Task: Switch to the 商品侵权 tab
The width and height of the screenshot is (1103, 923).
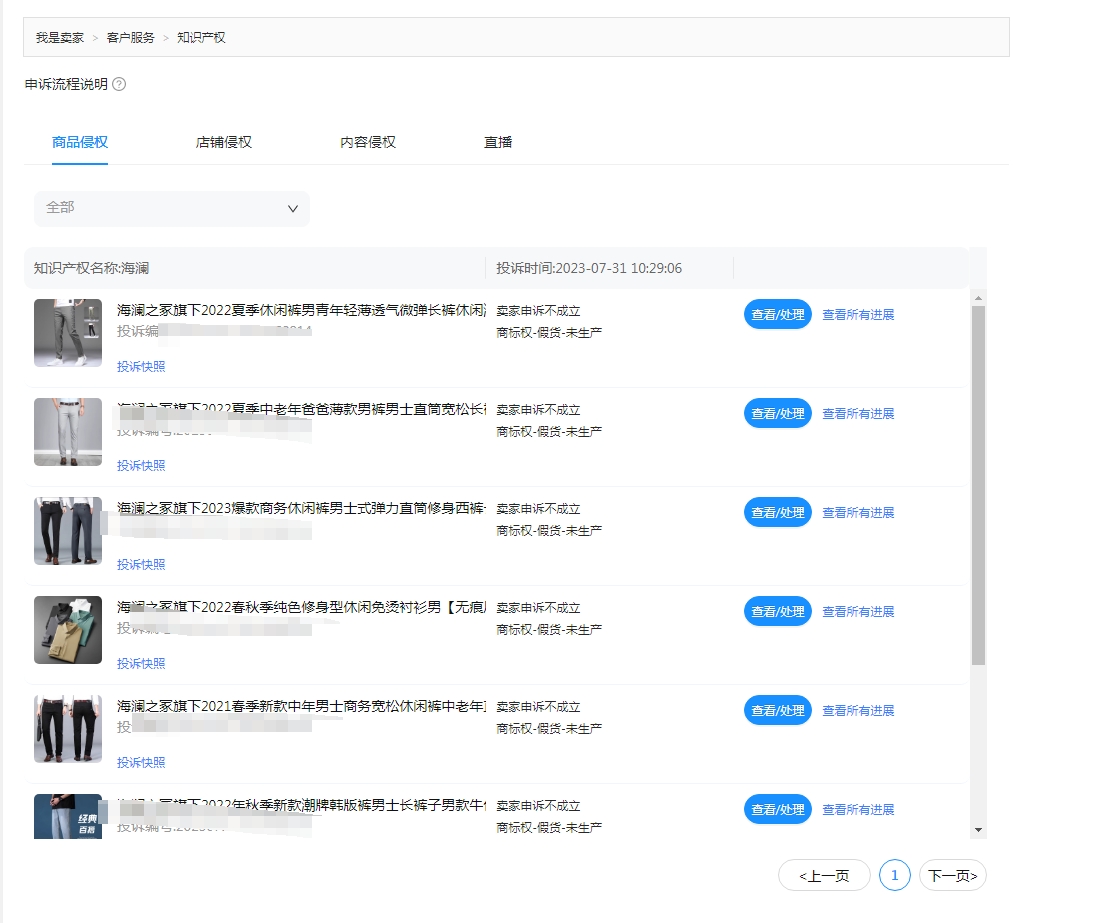Action: pyautogui.click(x=80, y=142)
